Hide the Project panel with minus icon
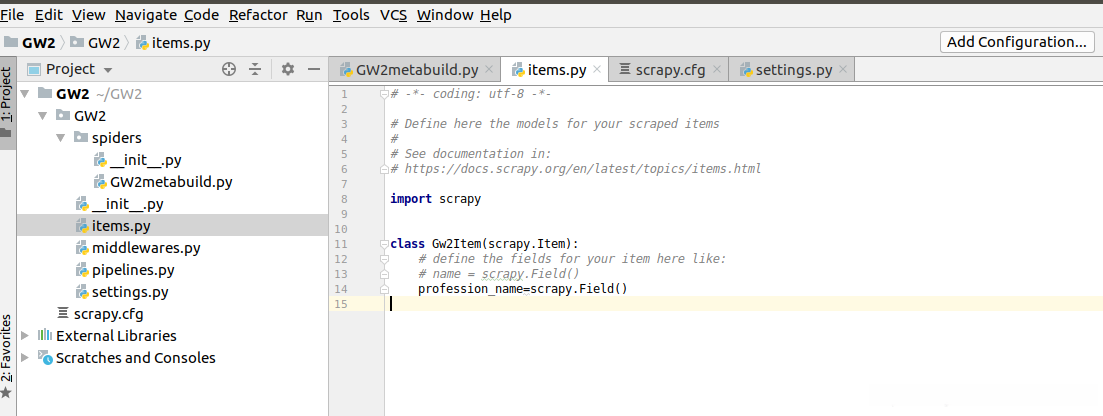 (314, 69)
